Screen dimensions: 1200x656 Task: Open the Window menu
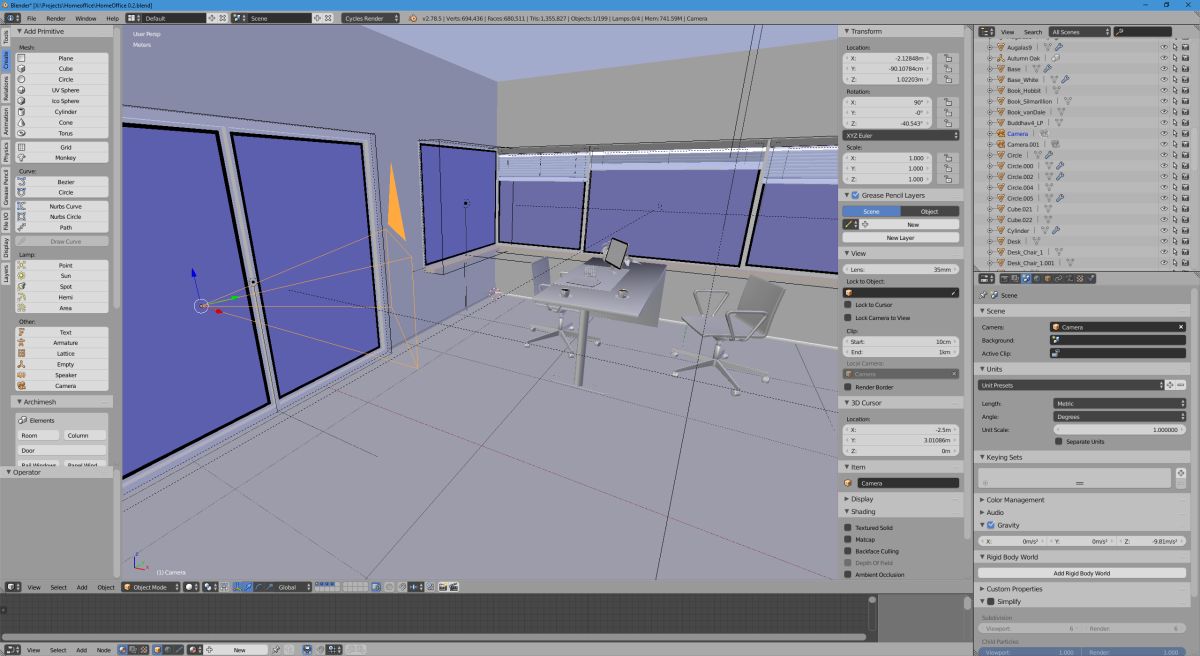coord(86,18)
